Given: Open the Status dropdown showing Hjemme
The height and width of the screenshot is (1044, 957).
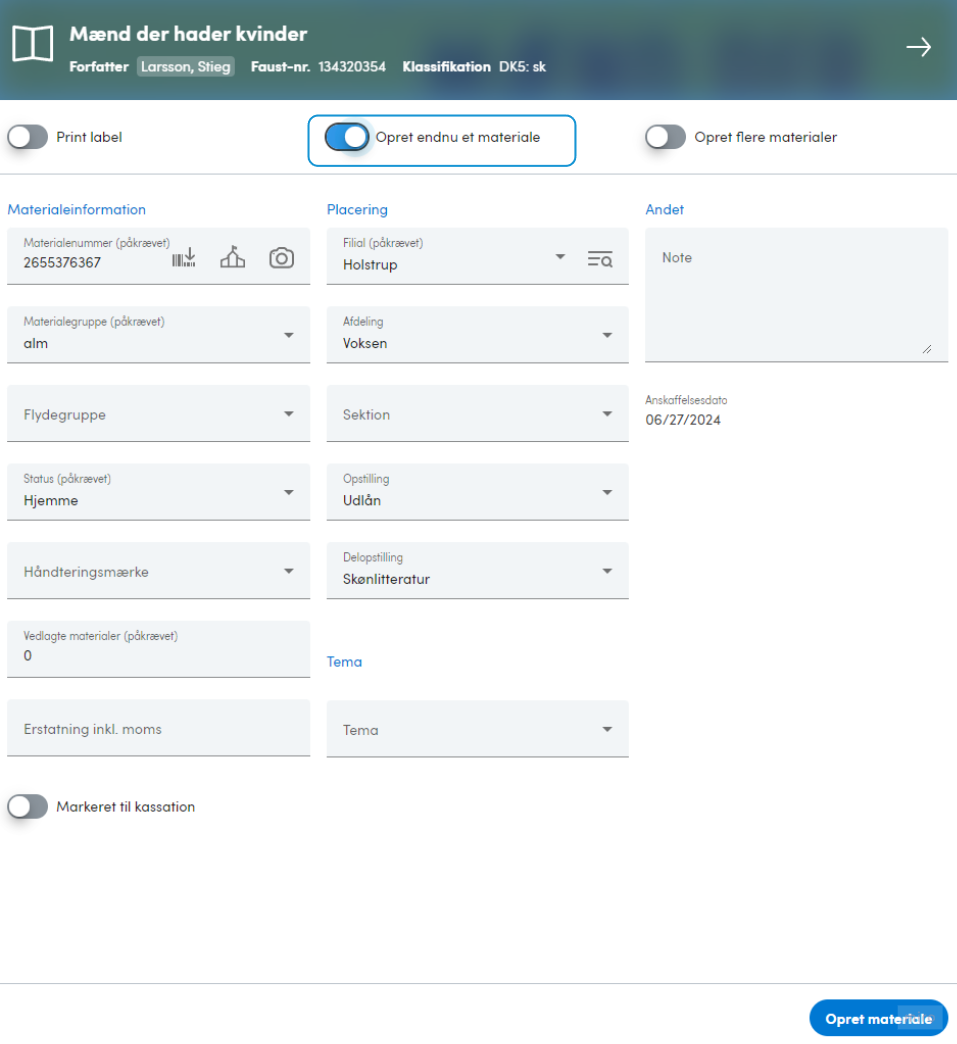Looking at the screenshot, I should click(x=159, y=492).
